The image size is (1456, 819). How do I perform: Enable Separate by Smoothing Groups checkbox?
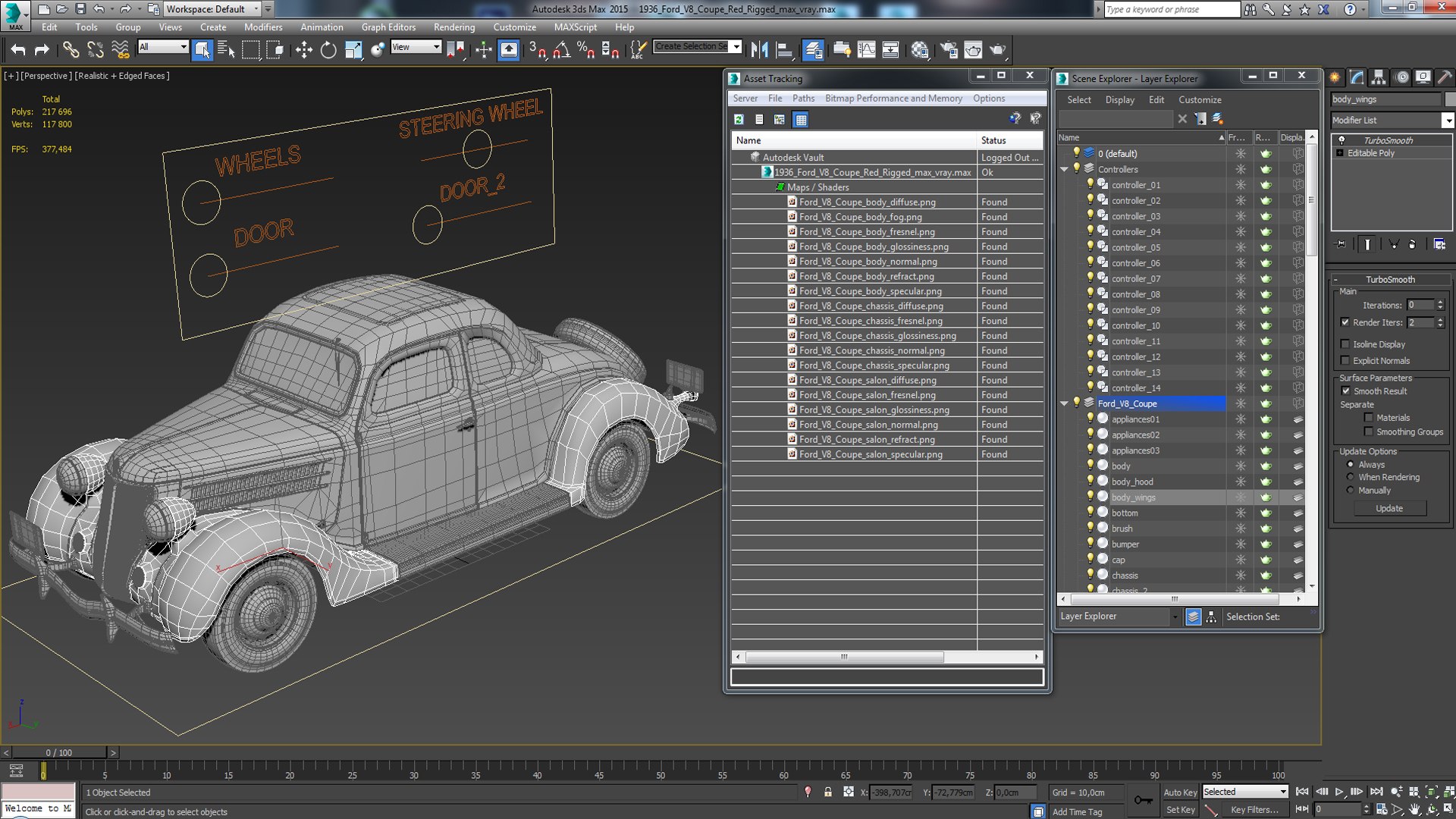tap(1369, 432)
